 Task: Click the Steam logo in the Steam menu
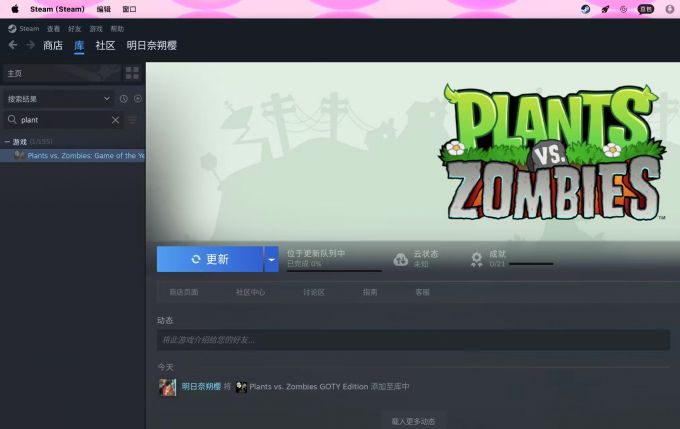pos(12,29)
